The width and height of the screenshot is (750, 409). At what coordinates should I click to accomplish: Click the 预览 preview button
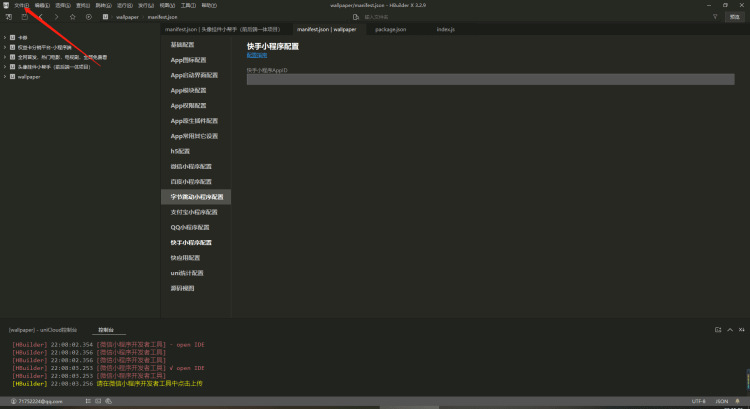[x=735, y=17]
